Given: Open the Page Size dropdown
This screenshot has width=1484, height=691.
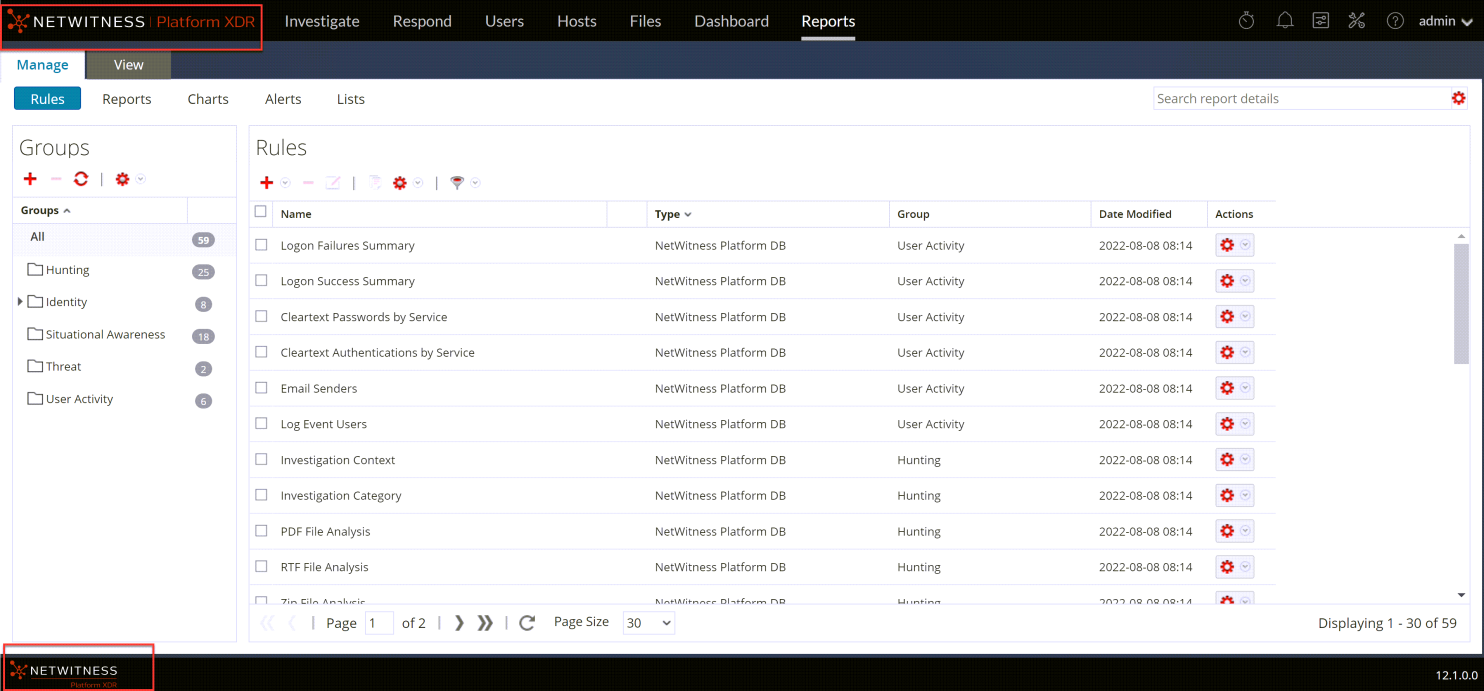Looking at the screenshot, I should click(x=648, y=623).
